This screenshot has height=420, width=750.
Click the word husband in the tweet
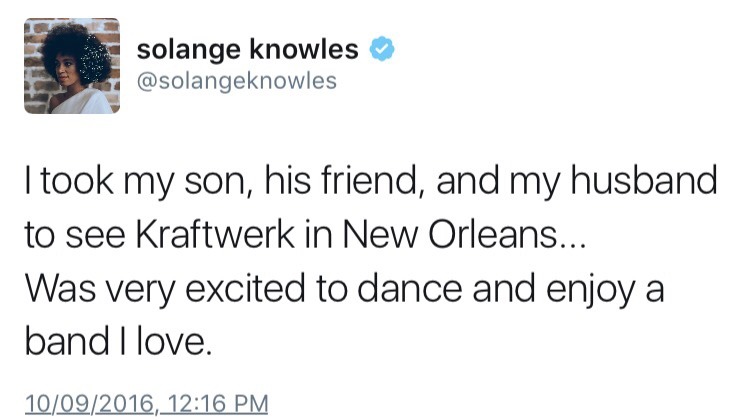(644, 180)
